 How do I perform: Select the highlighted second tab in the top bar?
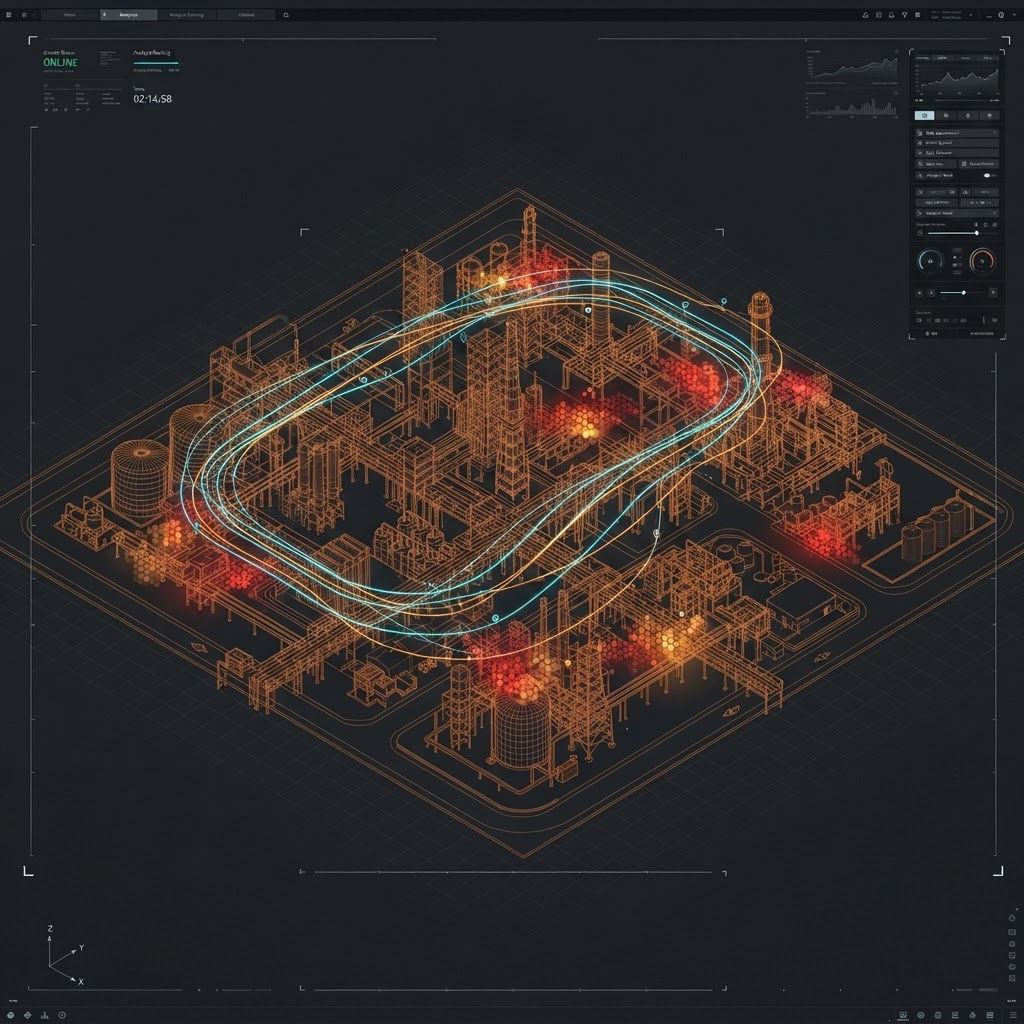coord(129,14)
